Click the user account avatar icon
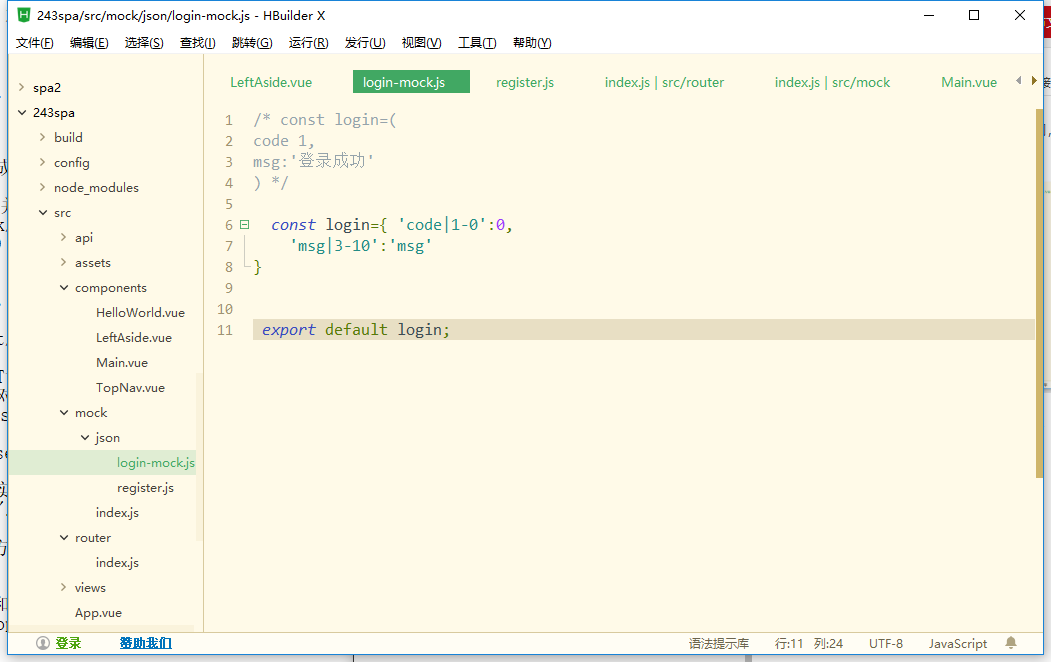Image resolution: width=1051 pixels, height=662 pixels. click(43, 643)
